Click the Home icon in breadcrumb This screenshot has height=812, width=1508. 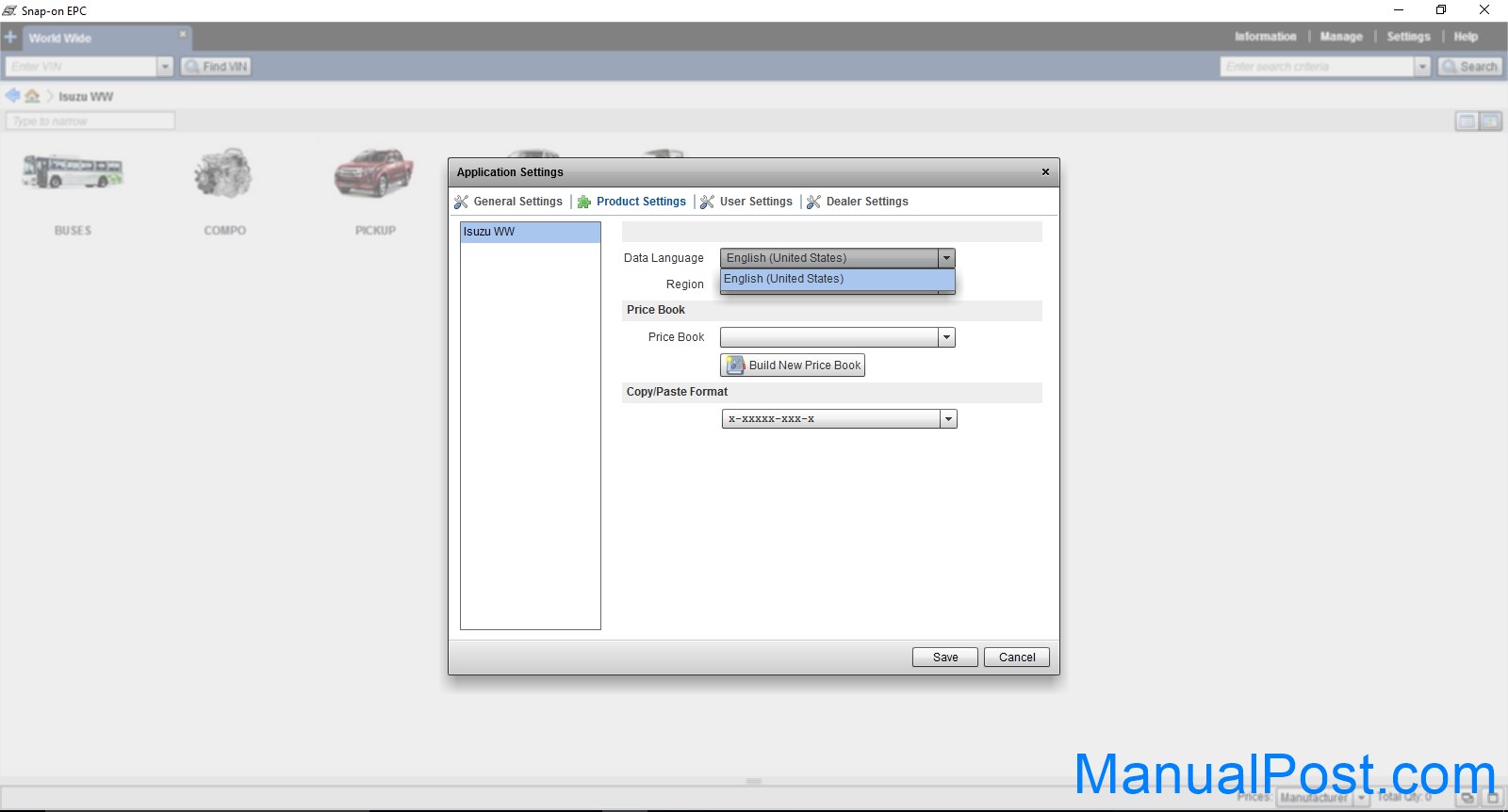(32, 96)
